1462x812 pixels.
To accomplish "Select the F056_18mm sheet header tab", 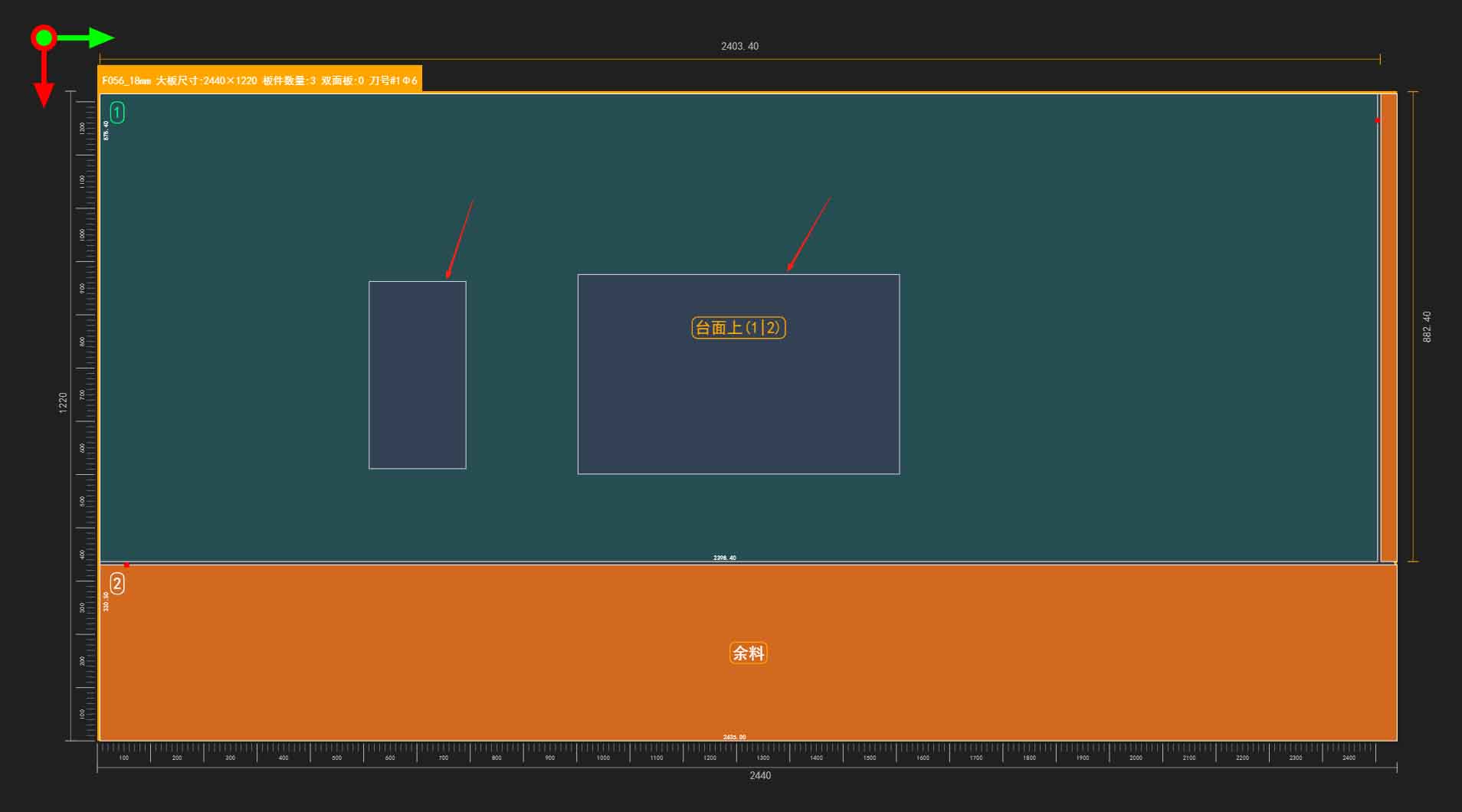I will 260,80.
